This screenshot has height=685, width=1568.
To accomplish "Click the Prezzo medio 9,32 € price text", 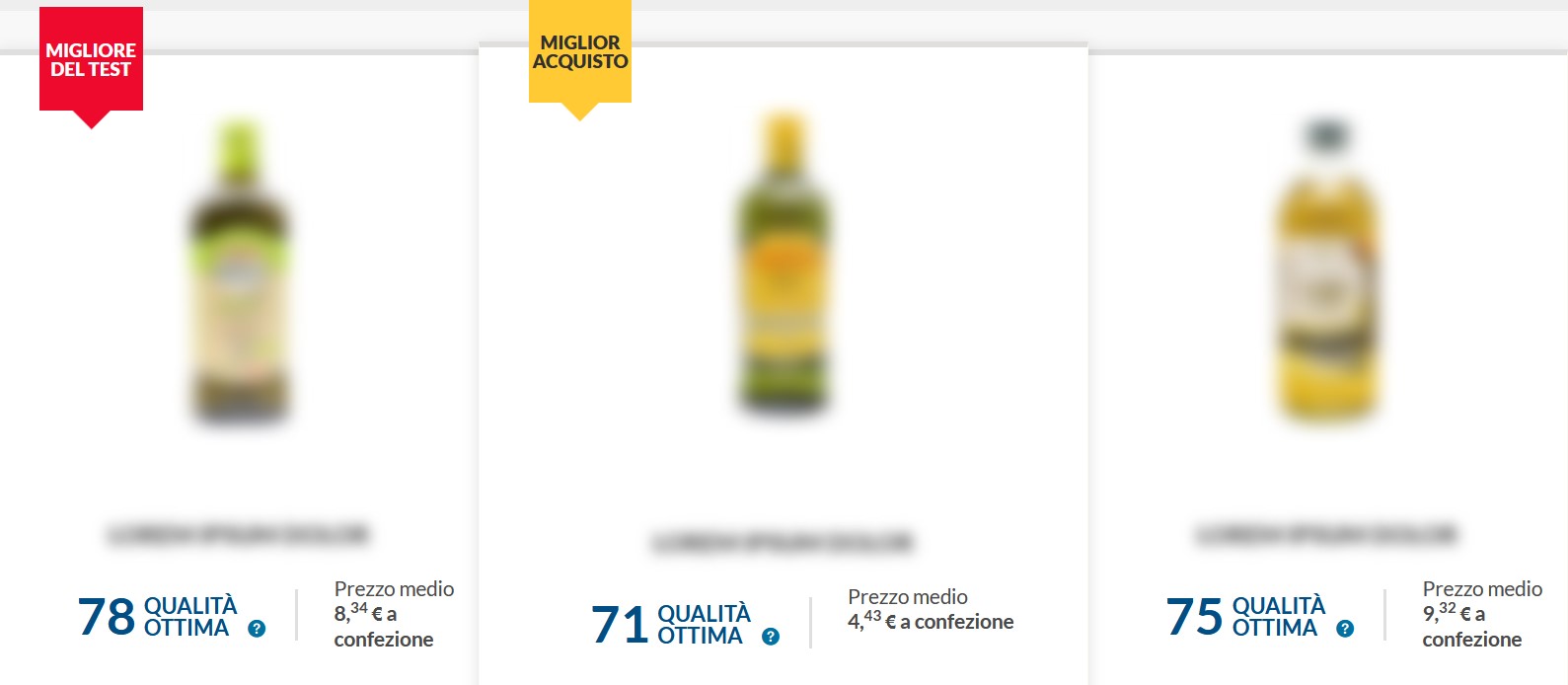I will tap(1482, 614).
